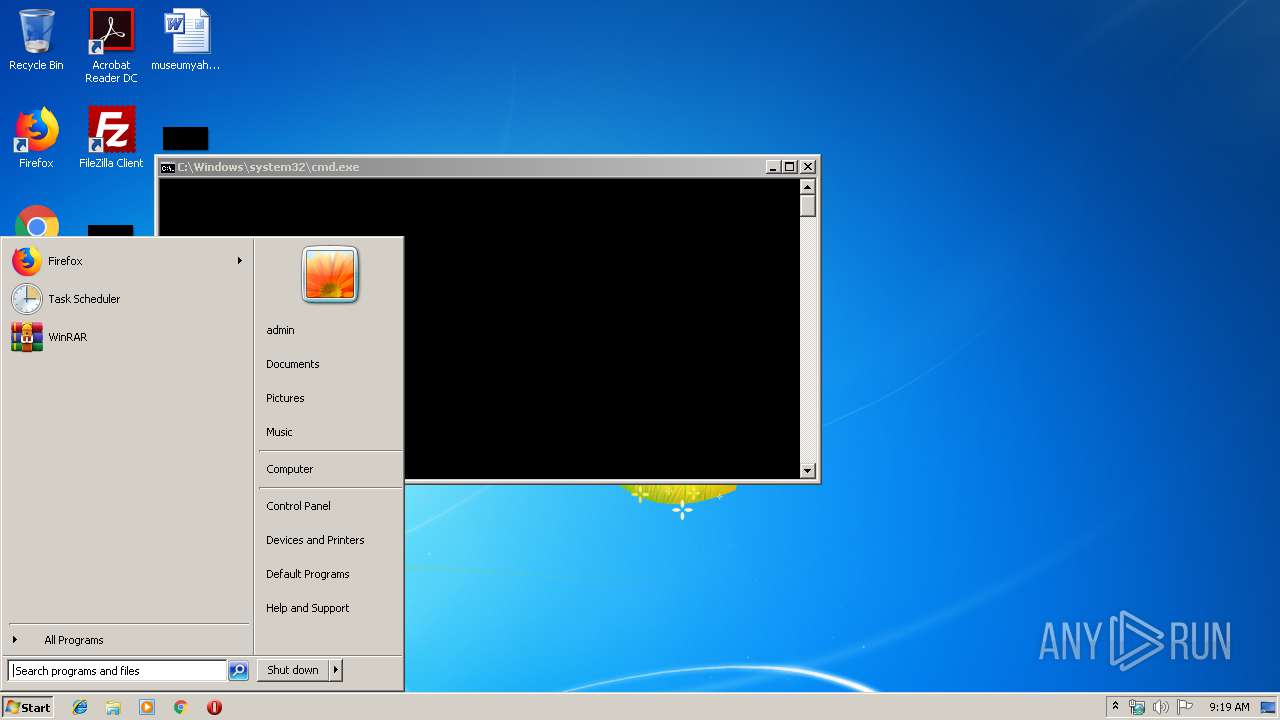The image size is (1280, 720).
Task: Open the Google Chrome desktop icon
Action: pos(37,222)
